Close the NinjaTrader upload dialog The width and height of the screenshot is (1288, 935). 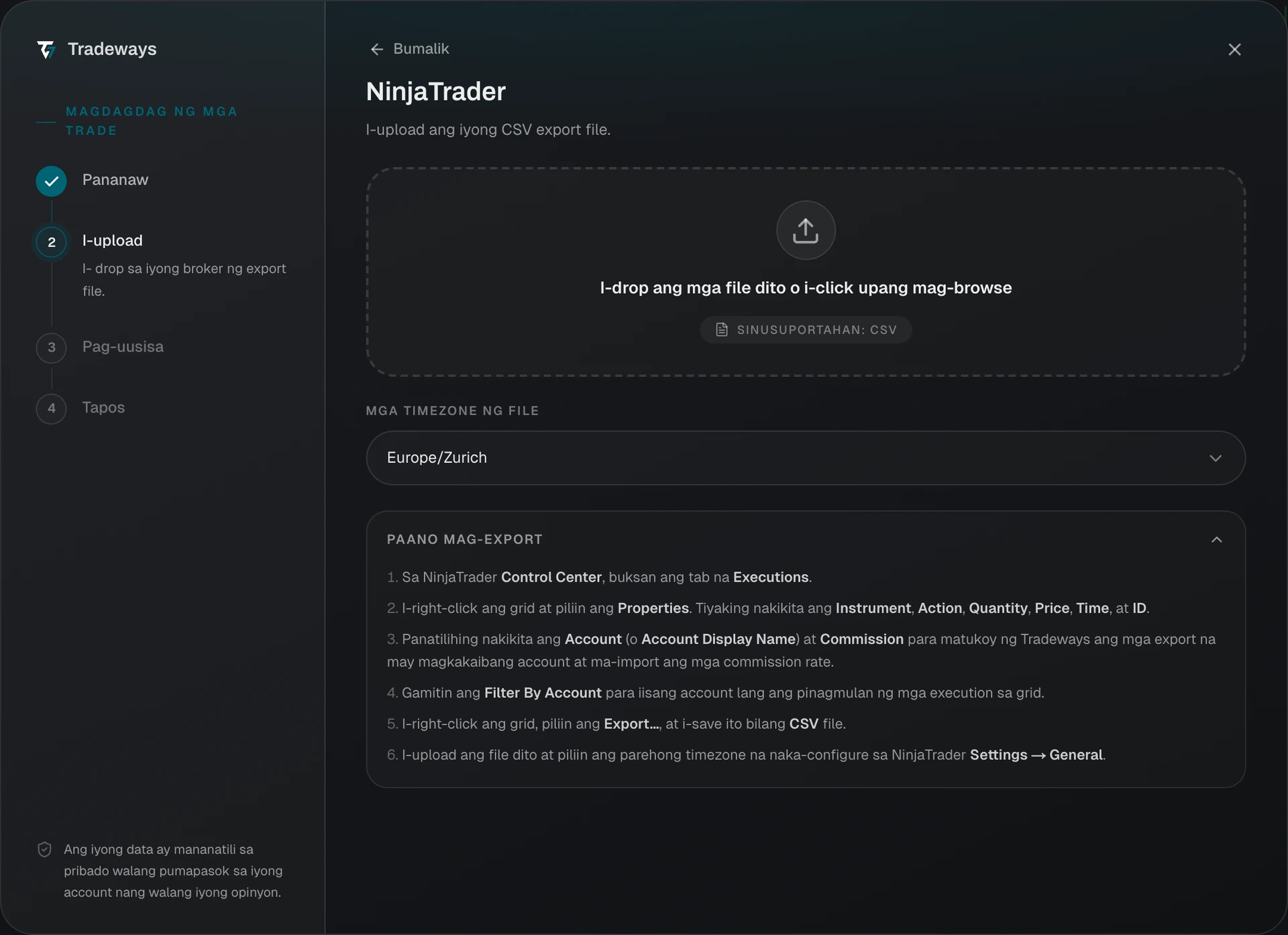[1234, 50]
